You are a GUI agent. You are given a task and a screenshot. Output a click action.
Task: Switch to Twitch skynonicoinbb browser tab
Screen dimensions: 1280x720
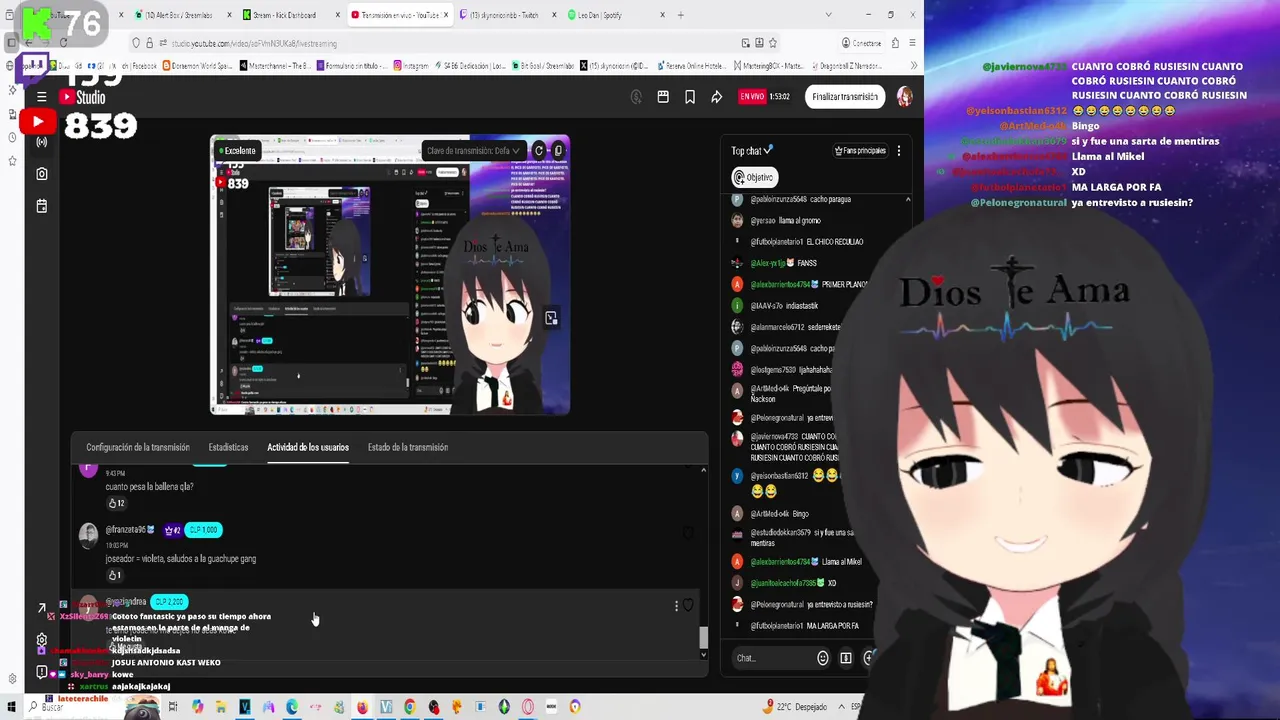click(507, 15)
